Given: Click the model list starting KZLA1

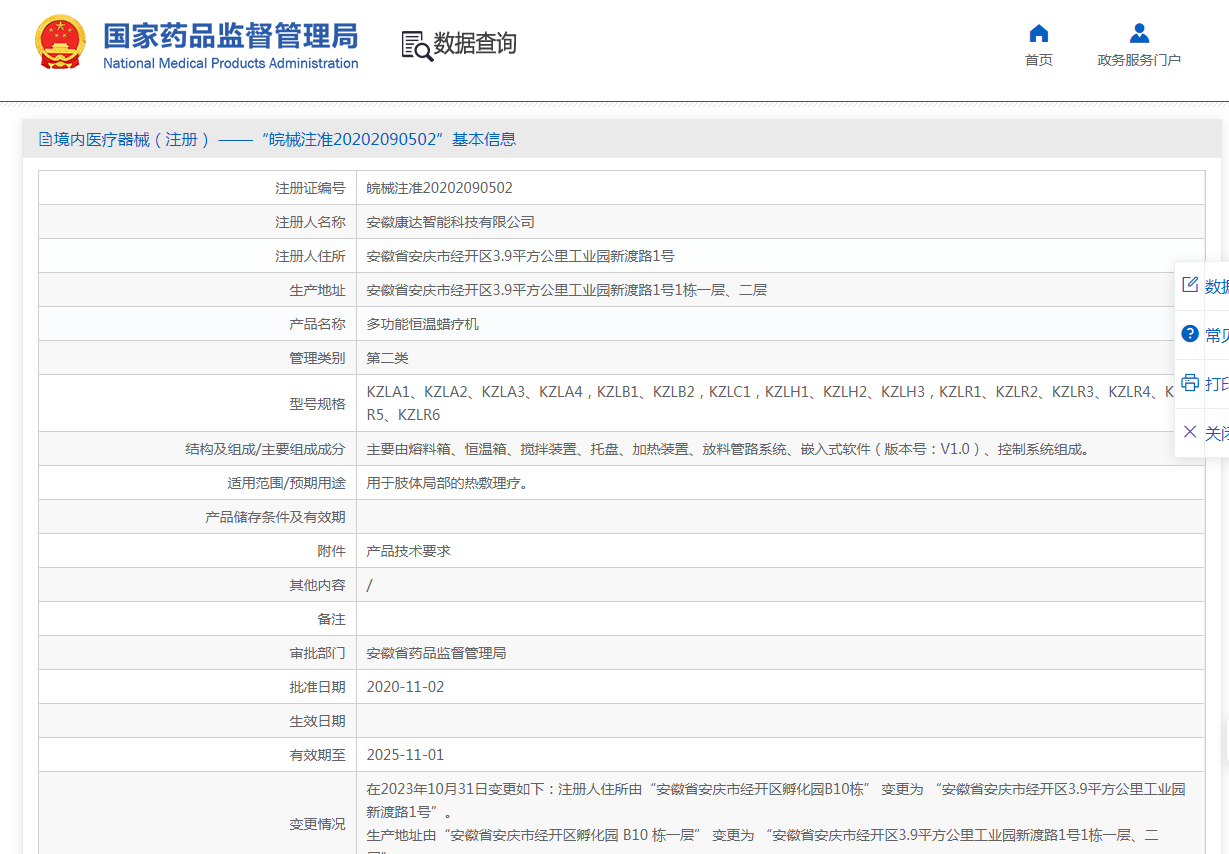Looking at the screenshot, I should pos(770,403).
